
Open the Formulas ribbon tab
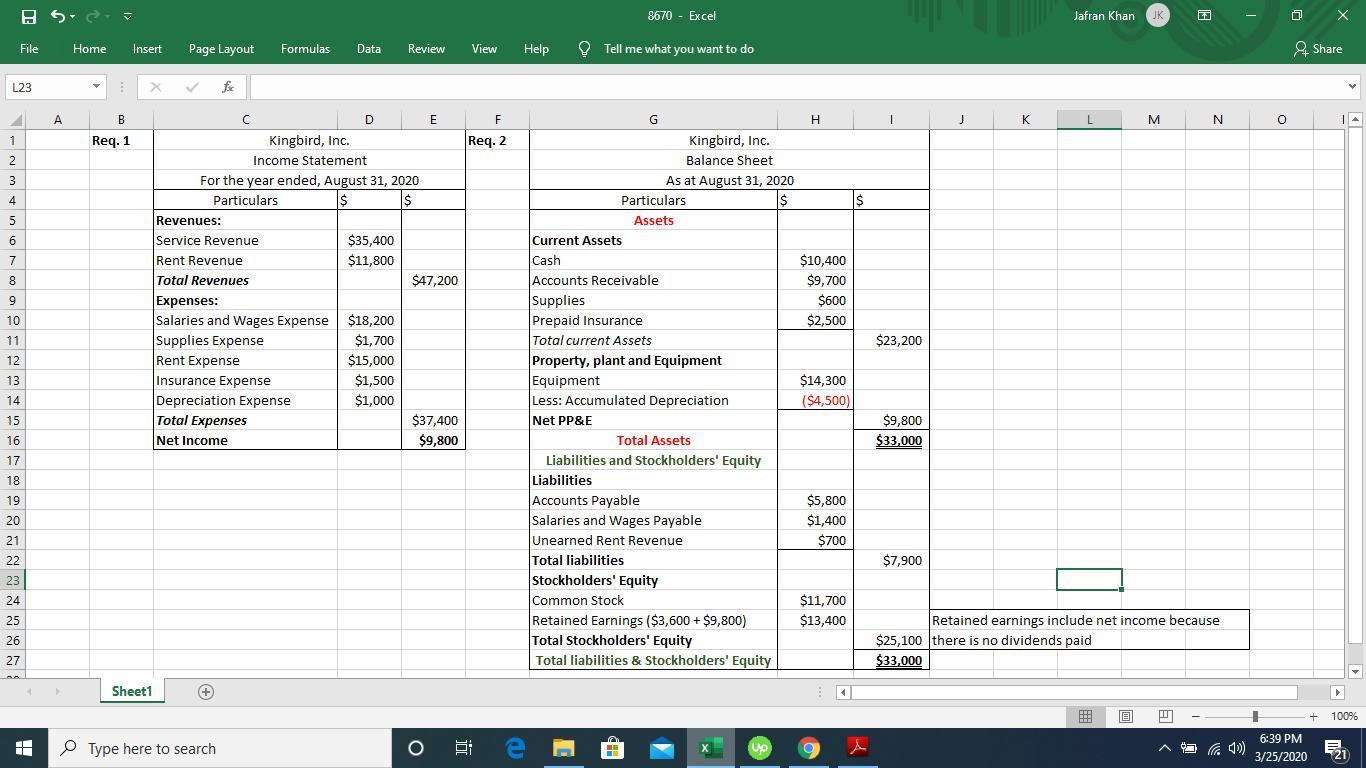point(305,49)
